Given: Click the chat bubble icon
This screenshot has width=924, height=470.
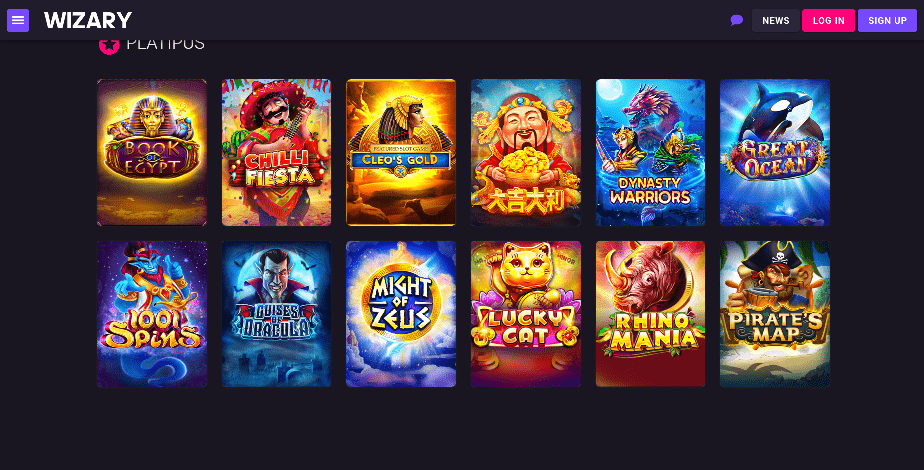Looking at the screenshot, I should click(x=737, y=21).
